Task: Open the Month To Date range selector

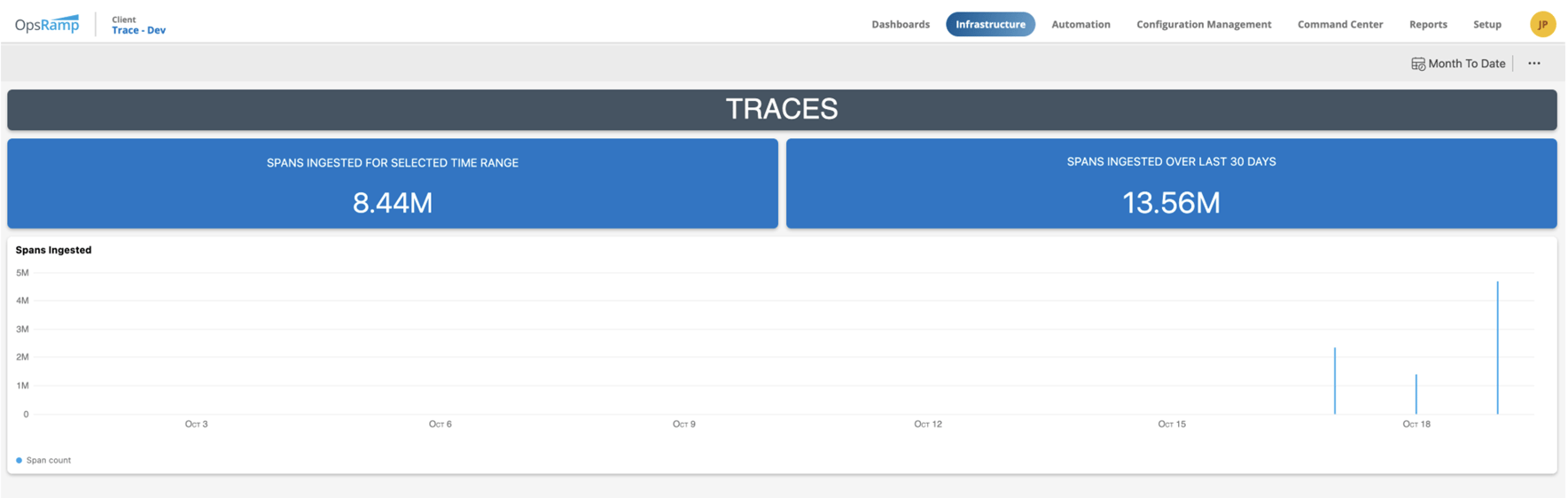Action: click(1466, 64)
